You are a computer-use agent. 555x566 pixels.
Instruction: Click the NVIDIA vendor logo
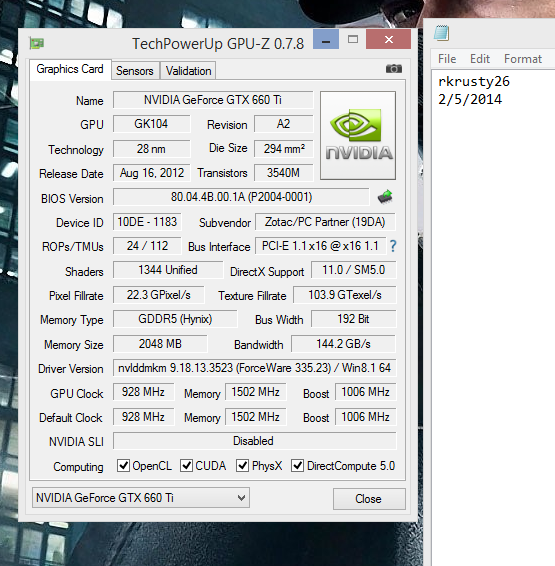pyautogui.click(x=358, y=135)
